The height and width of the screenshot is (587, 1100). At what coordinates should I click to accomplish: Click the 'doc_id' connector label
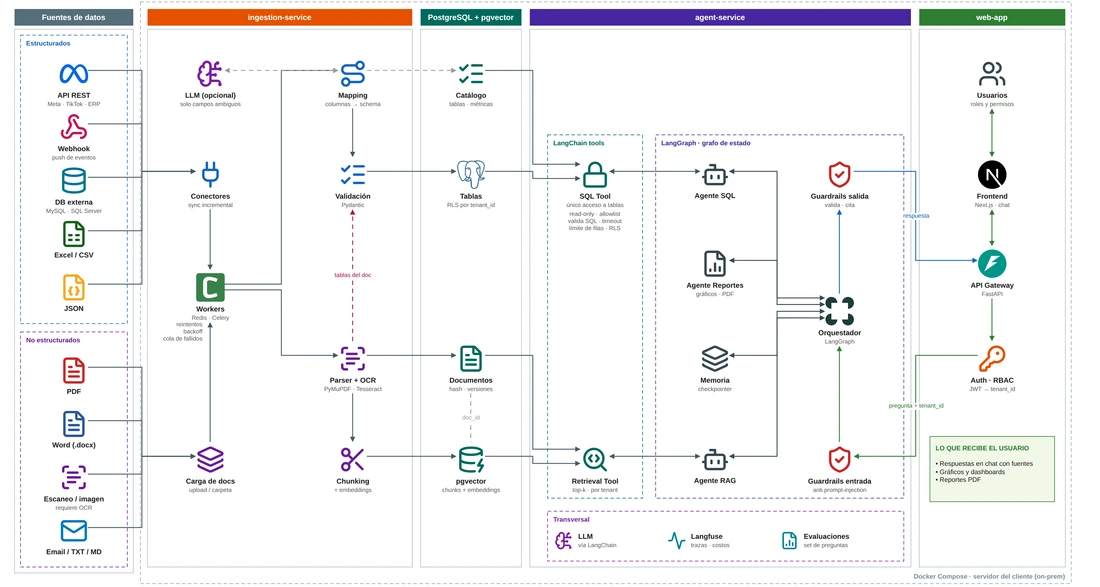point(471,417)
